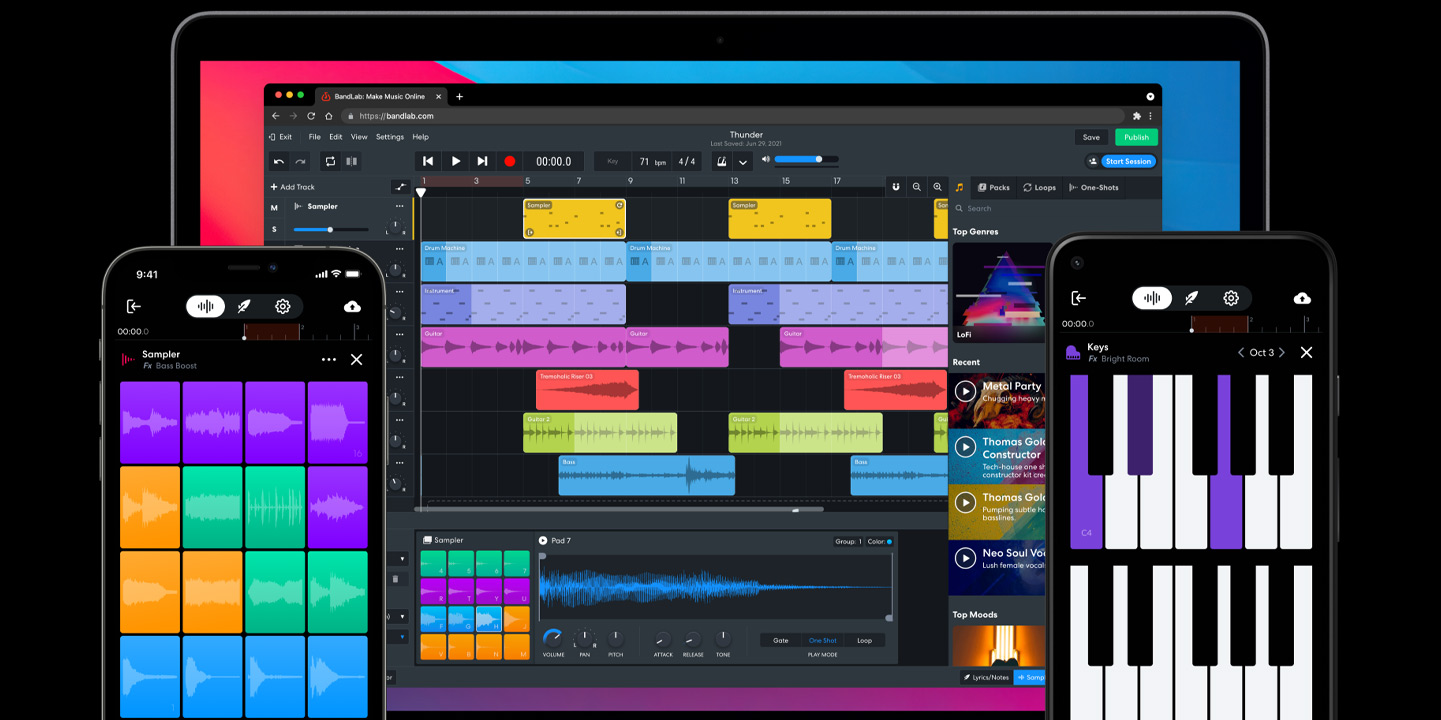Click the 71 bpm tempo field
1441x720 pixels.
[651, 161]
